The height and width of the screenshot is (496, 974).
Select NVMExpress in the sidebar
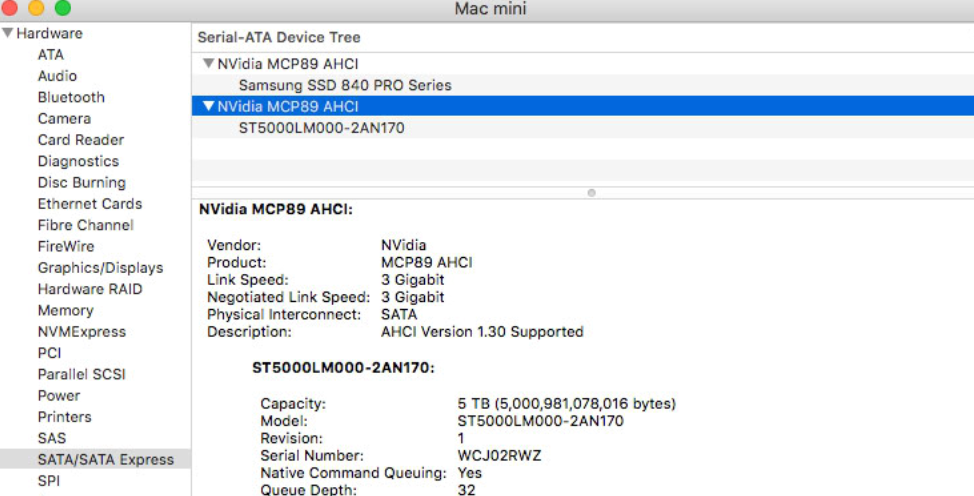(x=81, y=331)
